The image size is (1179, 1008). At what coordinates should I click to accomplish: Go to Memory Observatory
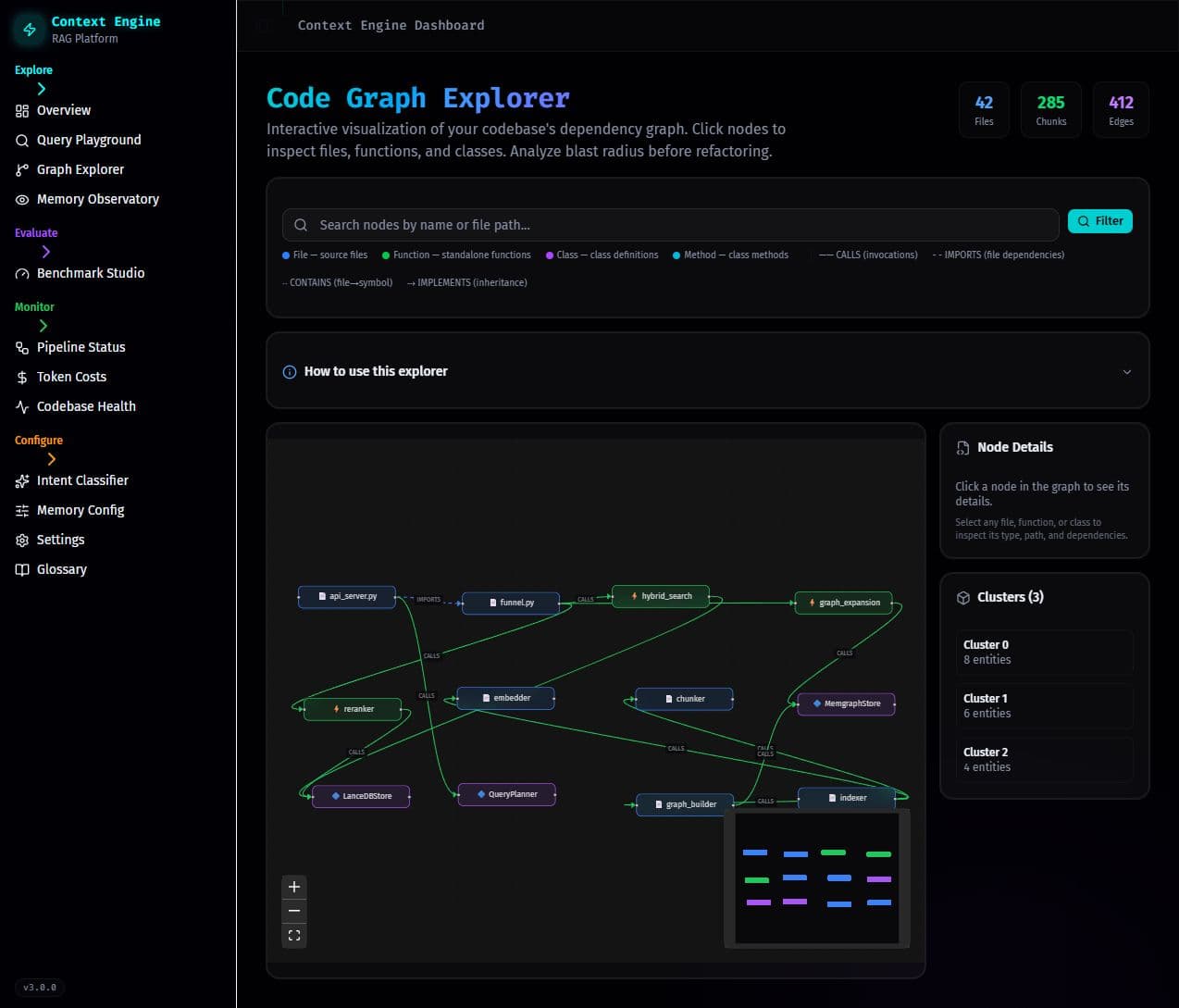coord(97,199)
